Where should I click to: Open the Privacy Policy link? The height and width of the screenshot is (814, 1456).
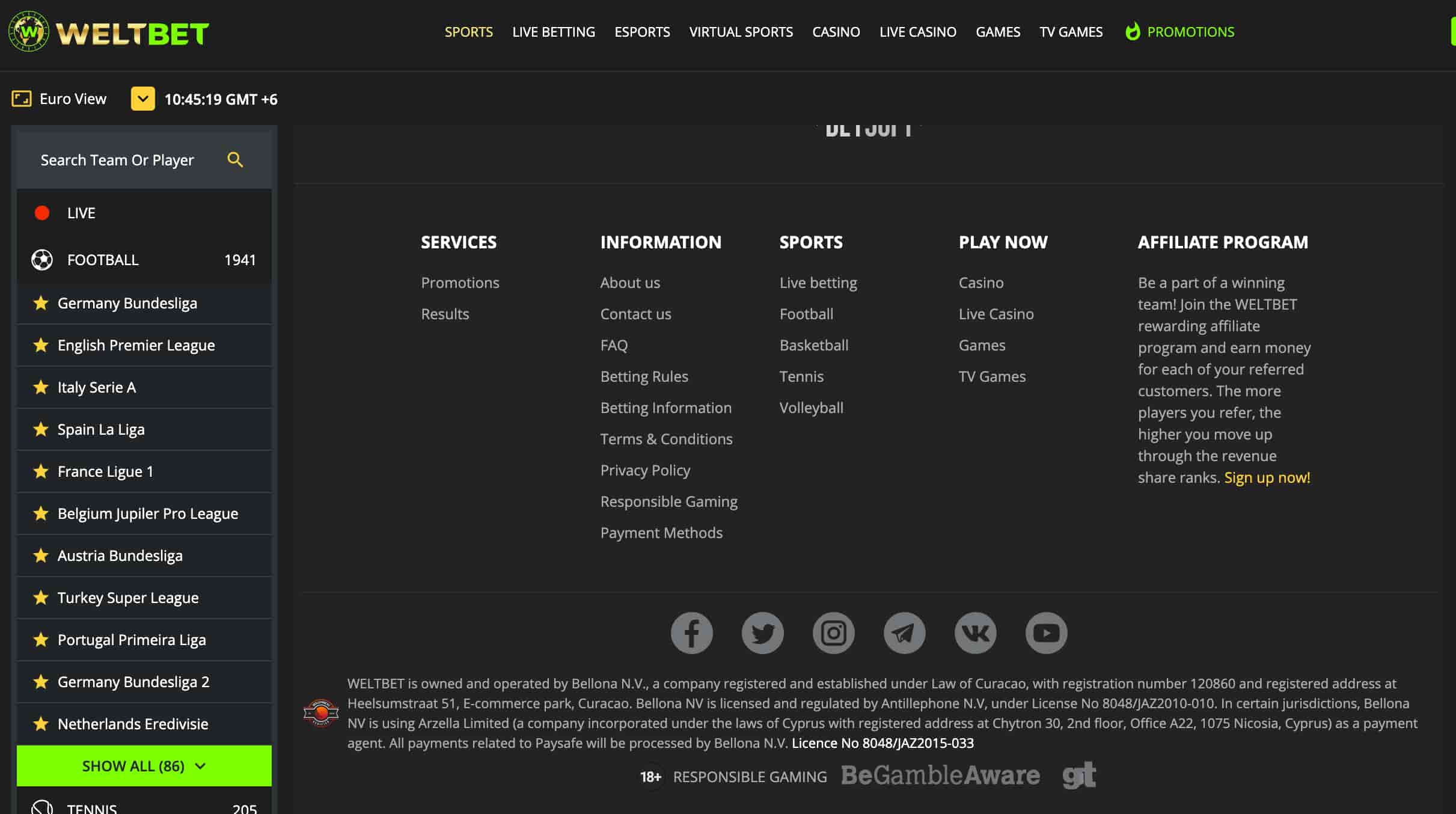(x=645, y=470)
